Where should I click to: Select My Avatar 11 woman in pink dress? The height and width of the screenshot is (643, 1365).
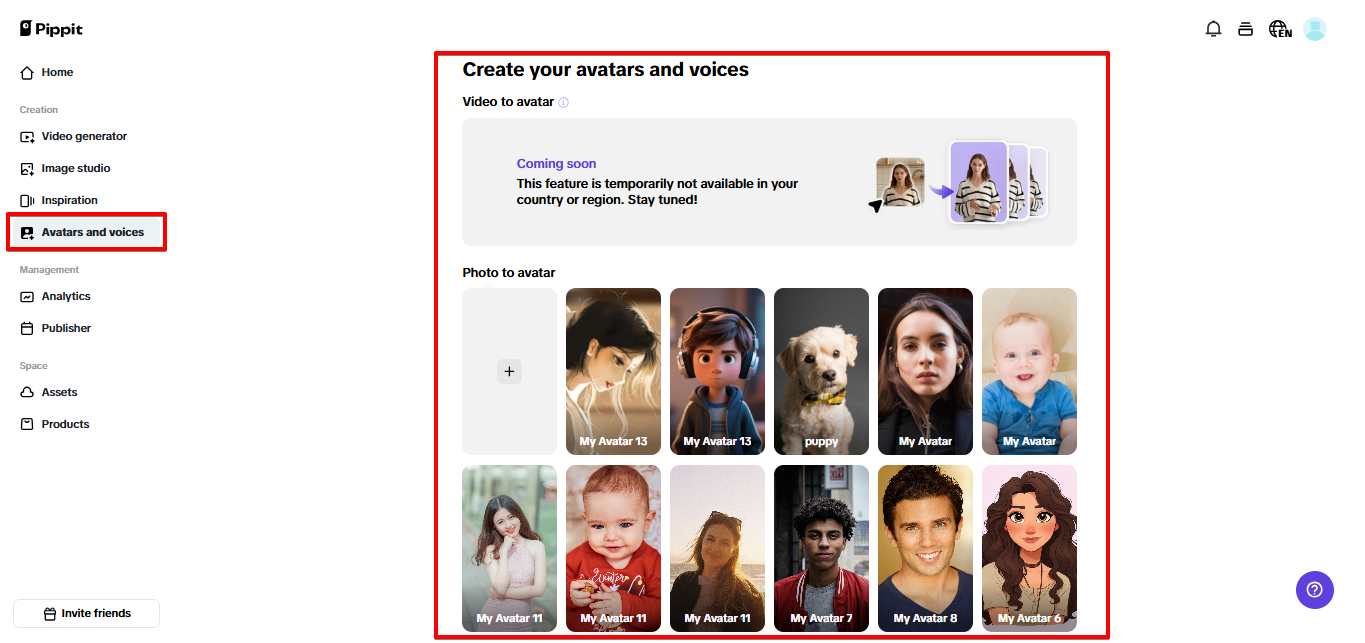click(x=509, y=548)
